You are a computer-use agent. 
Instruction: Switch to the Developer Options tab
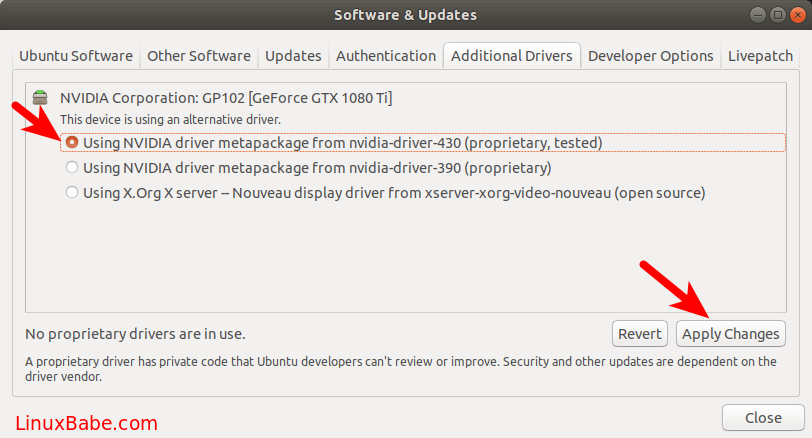[x=650, y=56]
